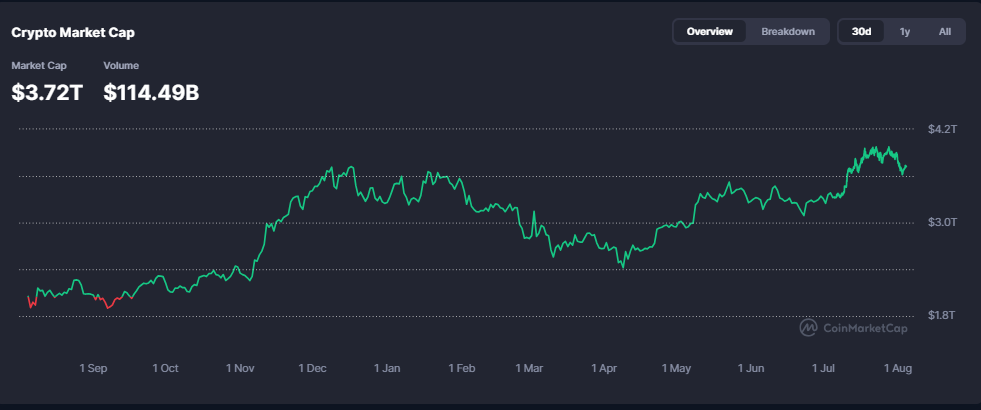
Task: Click the Volume label
Action: tap(121, 66)
